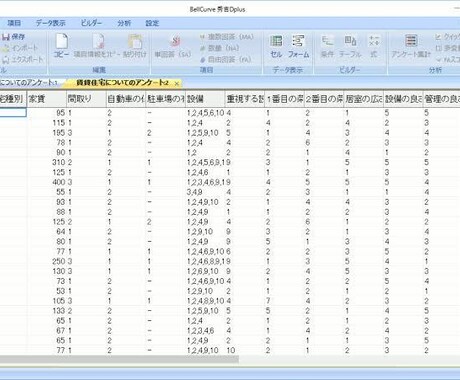Viewport: 460px width, 380px height.
Task: Click the rent cell with value 53
Action: coord(47,291)
